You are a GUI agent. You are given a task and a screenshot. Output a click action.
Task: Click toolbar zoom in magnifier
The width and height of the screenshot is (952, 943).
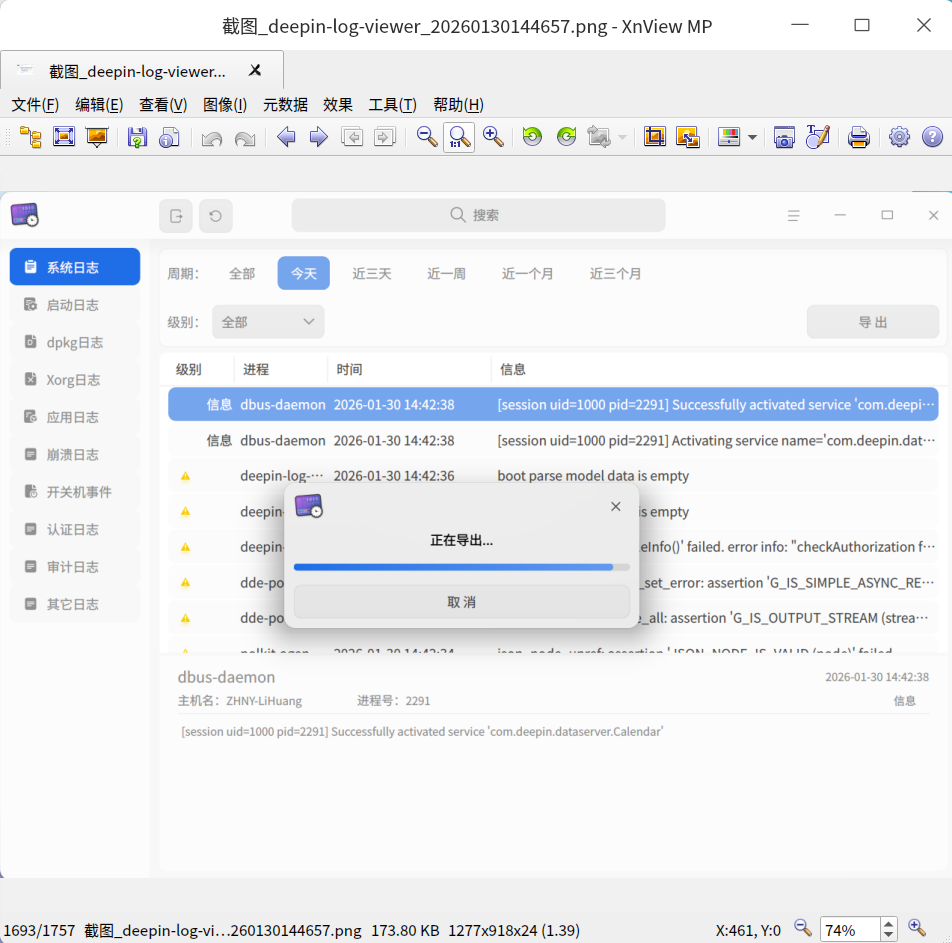493,137
